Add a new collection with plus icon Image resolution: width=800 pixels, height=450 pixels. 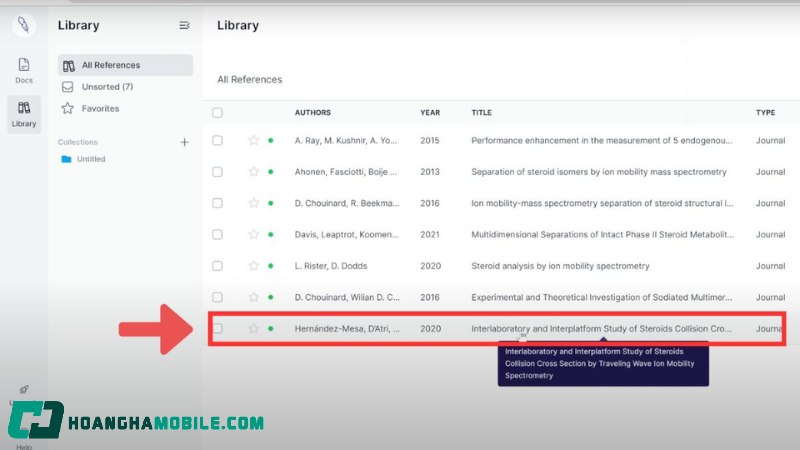coord(184,142)
